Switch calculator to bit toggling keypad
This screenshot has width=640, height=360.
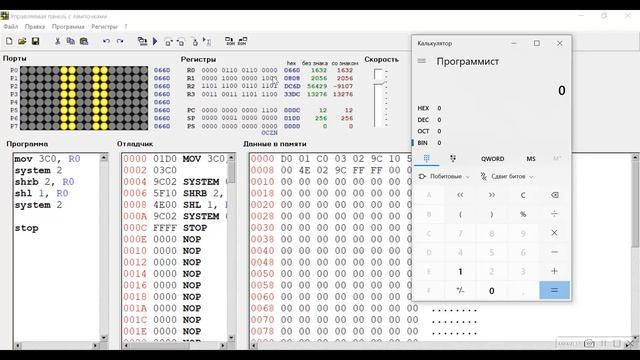(x=453, y=158)
